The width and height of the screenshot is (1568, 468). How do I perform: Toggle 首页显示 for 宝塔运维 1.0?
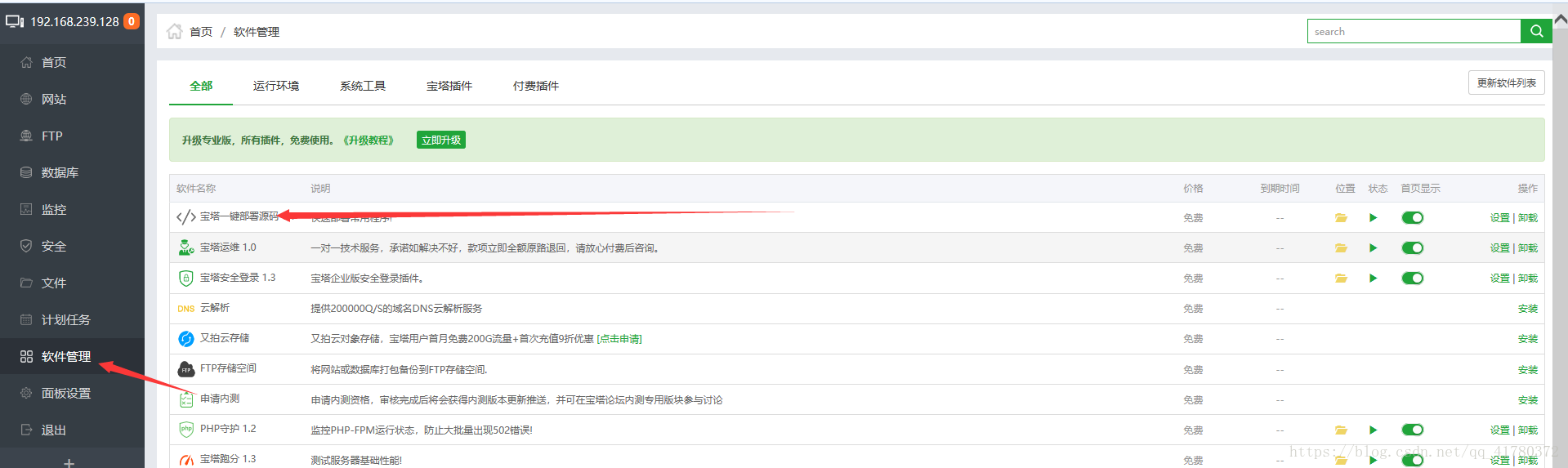click(x=1413, y=248)
